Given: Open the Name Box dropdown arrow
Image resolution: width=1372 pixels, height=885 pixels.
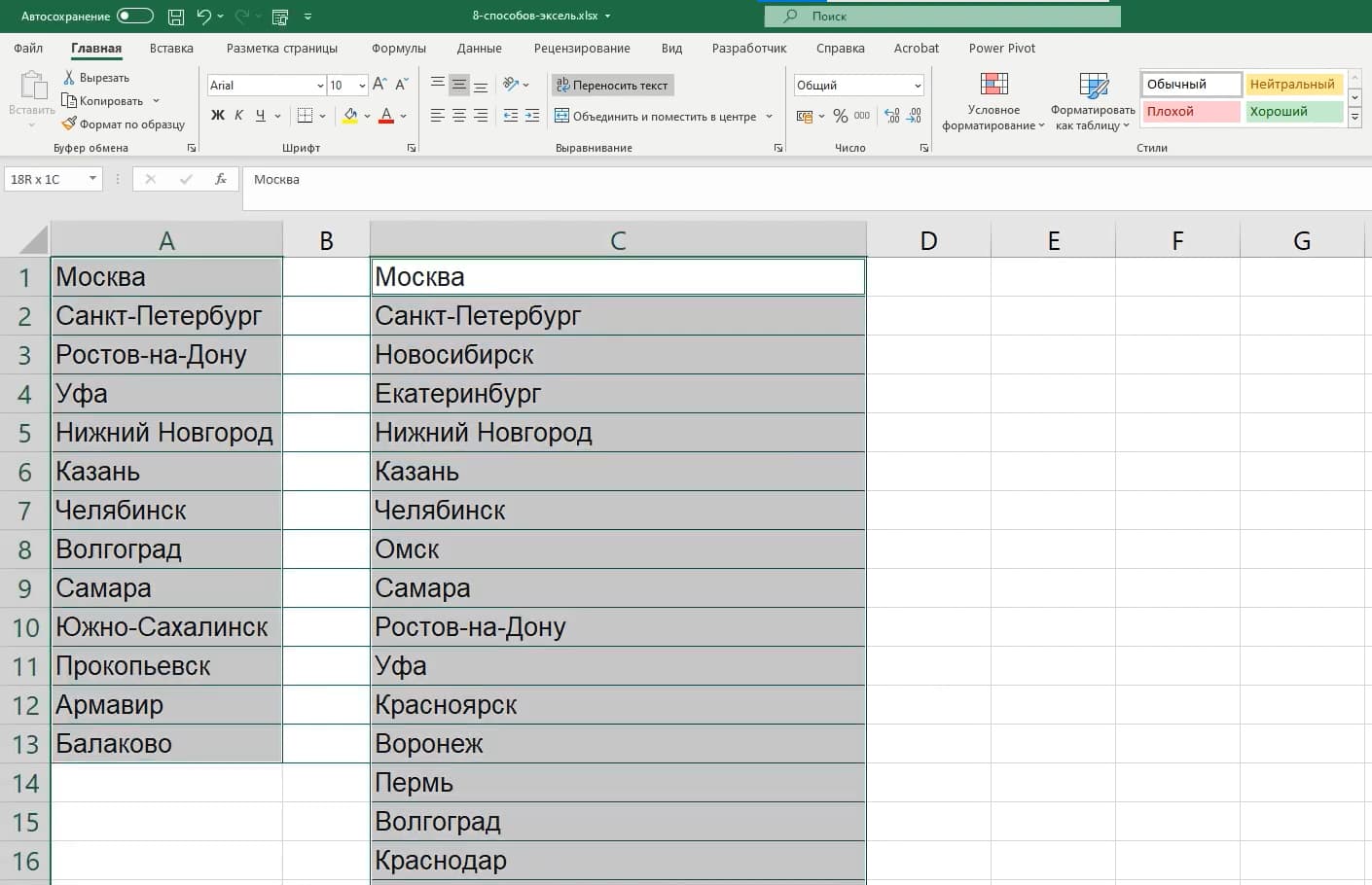Looking at the screenshot, I should click(92, 179).
